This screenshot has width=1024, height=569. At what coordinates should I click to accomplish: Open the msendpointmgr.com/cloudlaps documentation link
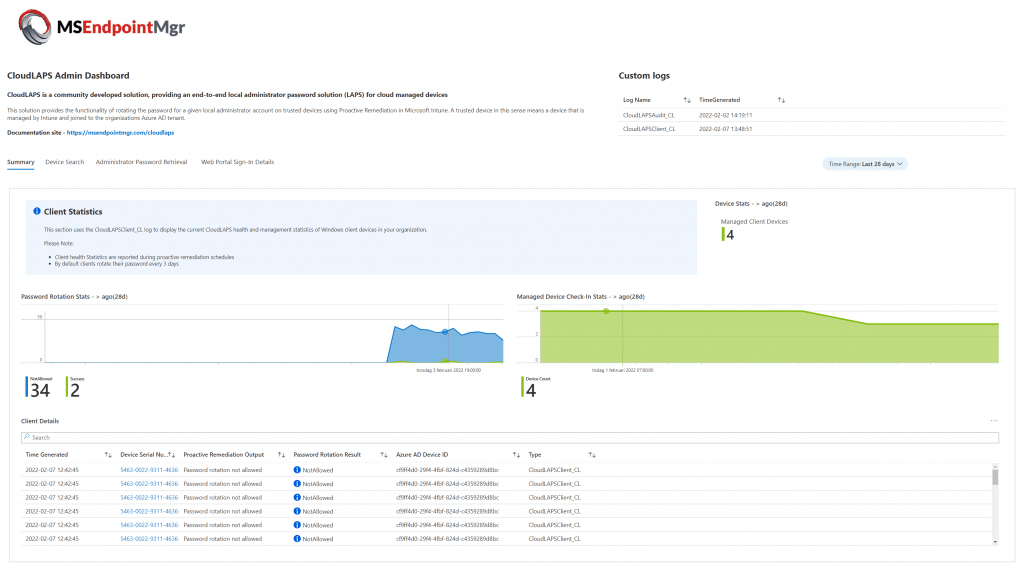(120, 133)
